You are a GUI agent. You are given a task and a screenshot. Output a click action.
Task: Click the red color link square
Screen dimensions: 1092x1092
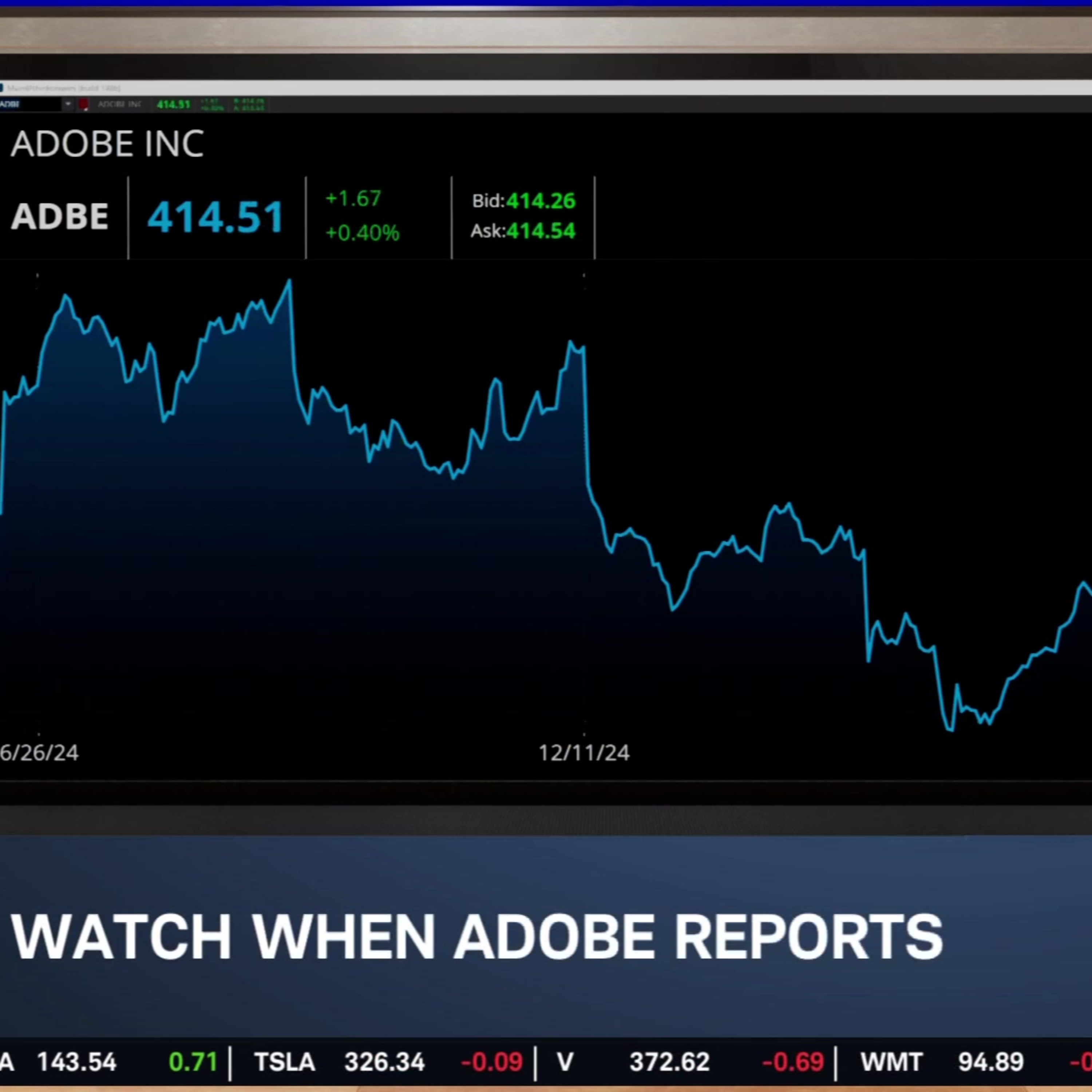[84, 104]
